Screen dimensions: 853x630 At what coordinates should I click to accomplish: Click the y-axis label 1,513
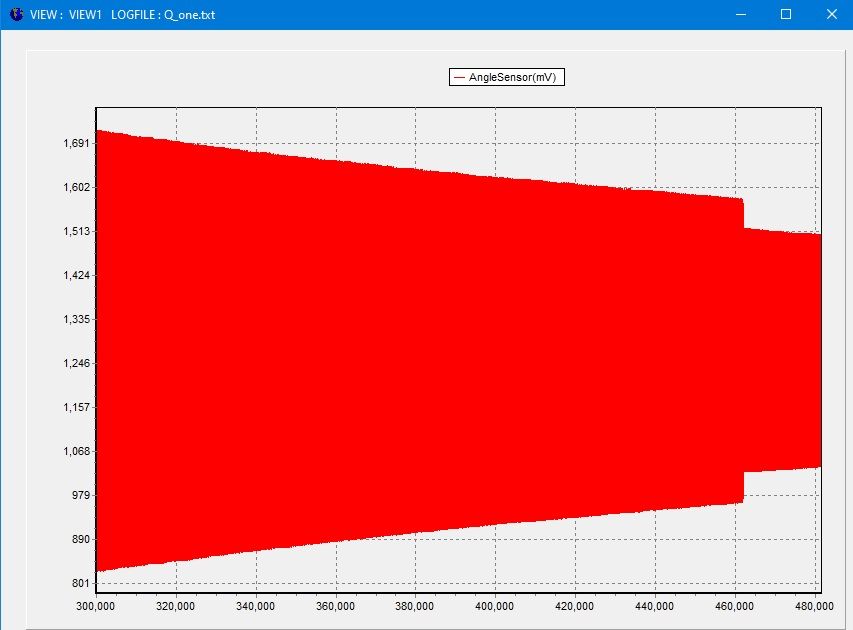point(77,231)
